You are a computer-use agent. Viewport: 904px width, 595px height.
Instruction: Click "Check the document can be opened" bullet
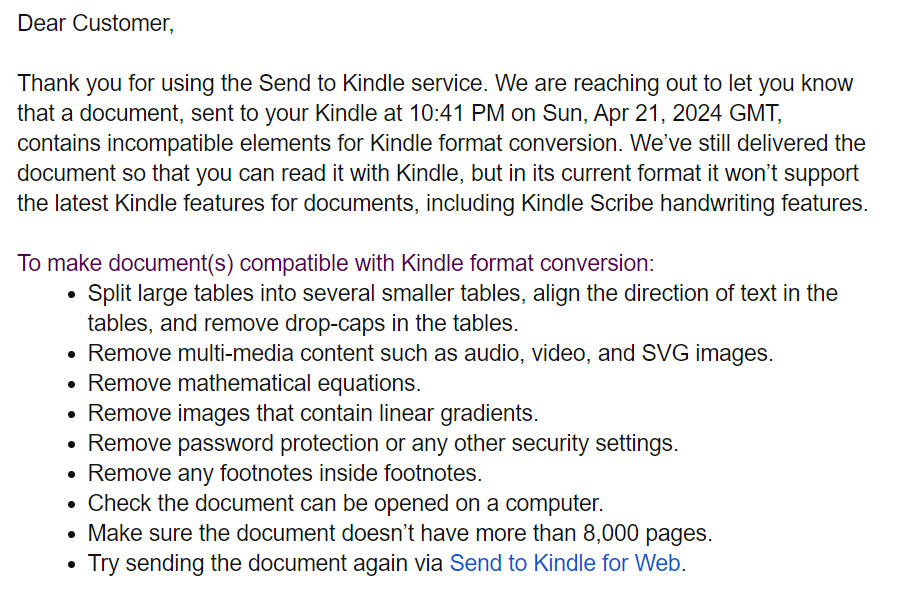[345, 503]
